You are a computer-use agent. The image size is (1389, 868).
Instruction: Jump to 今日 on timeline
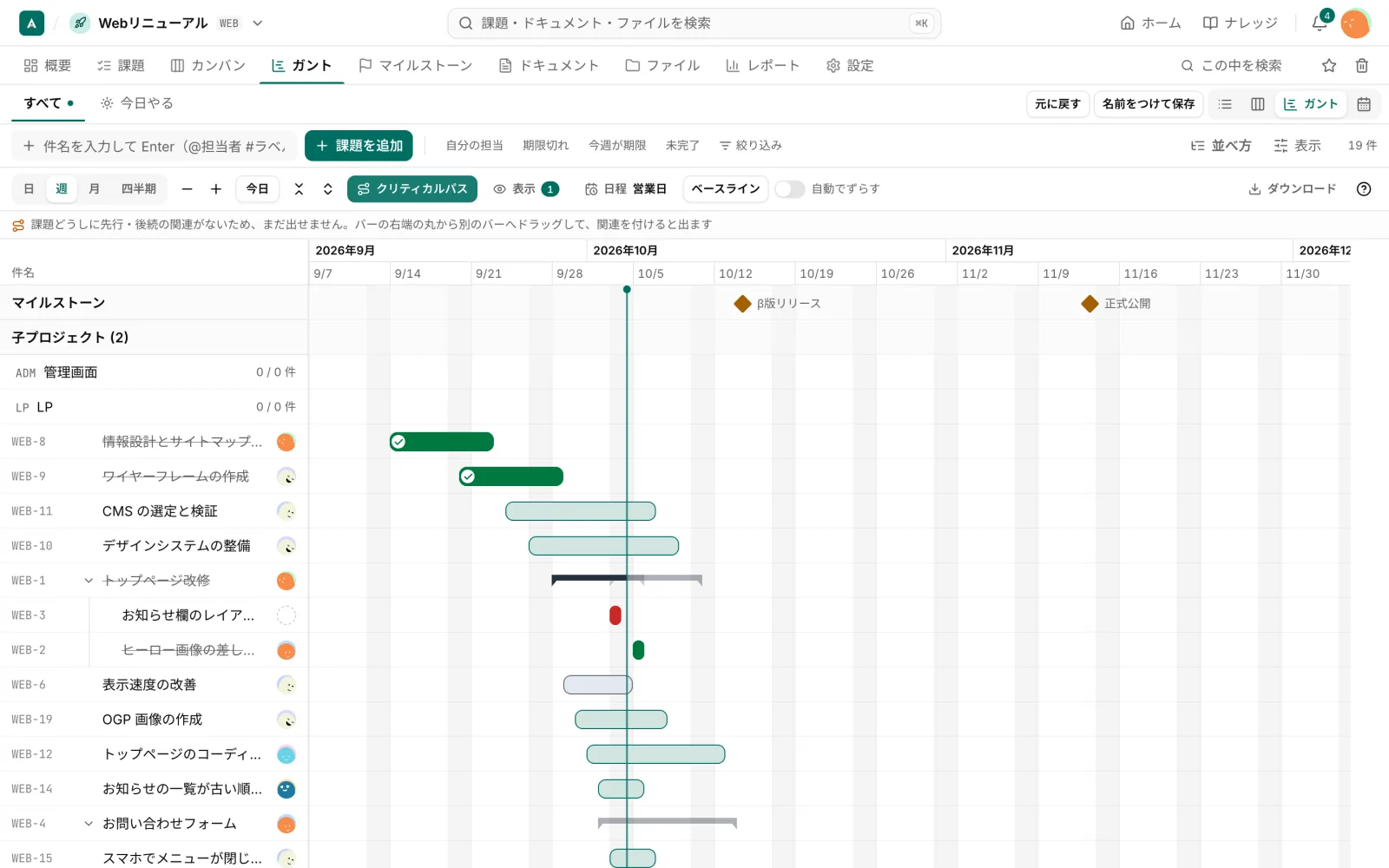click(257, 189)
